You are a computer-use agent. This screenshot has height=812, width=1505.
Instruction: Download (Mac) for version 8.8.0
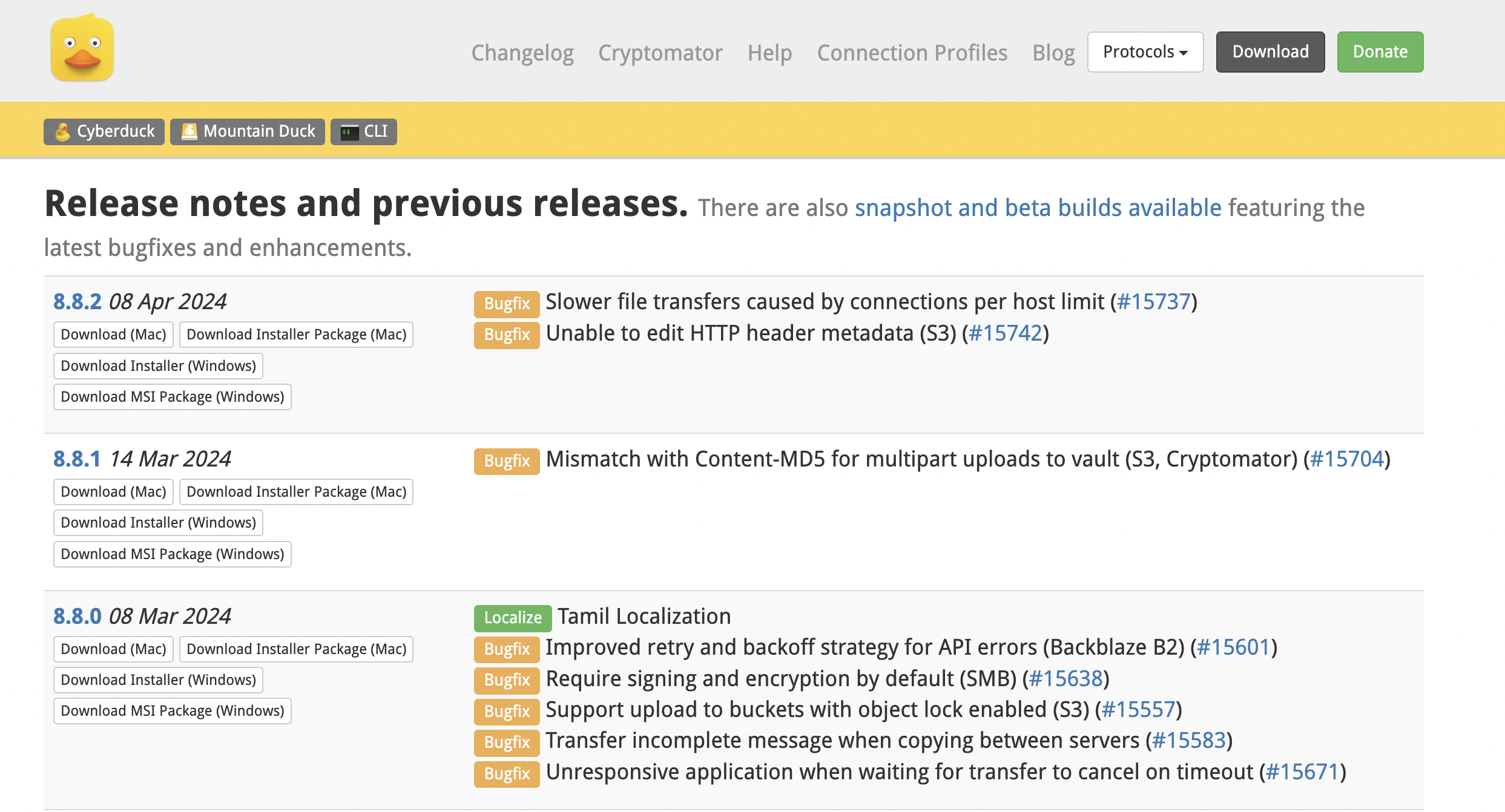114,649
